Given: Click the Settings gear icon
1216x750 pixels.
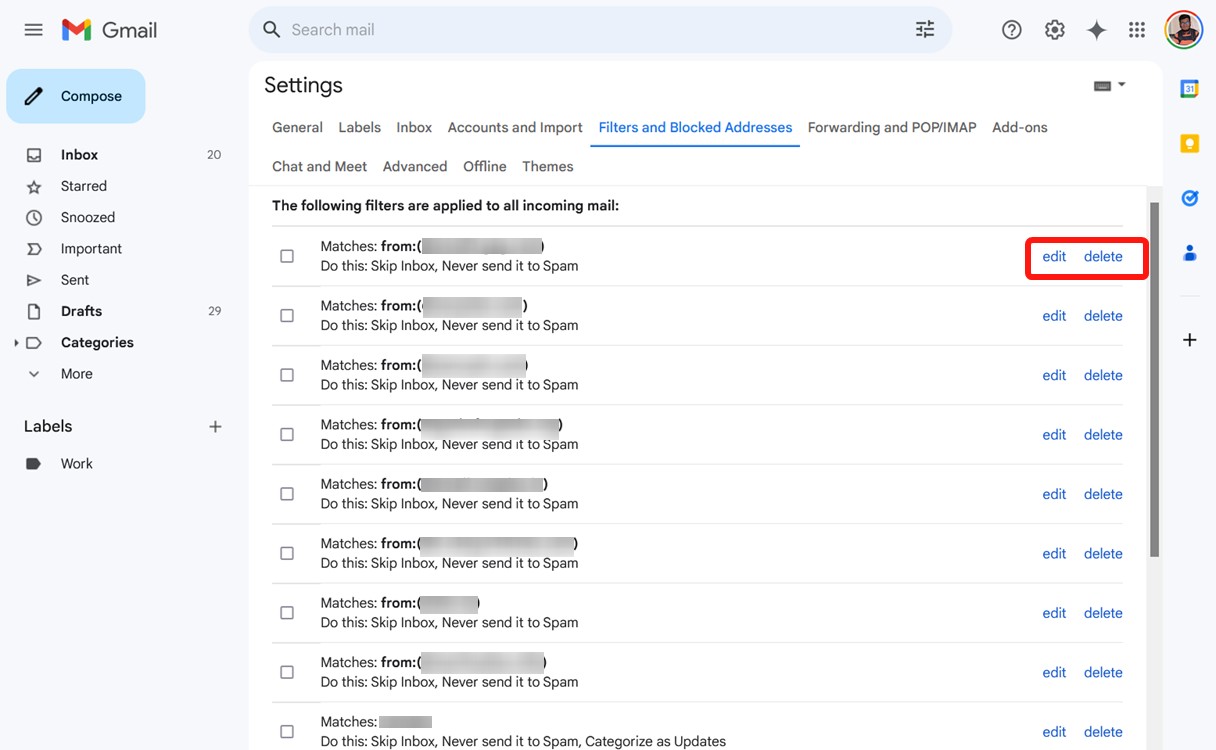Looking at the screenshot, I should point(1054,29).
